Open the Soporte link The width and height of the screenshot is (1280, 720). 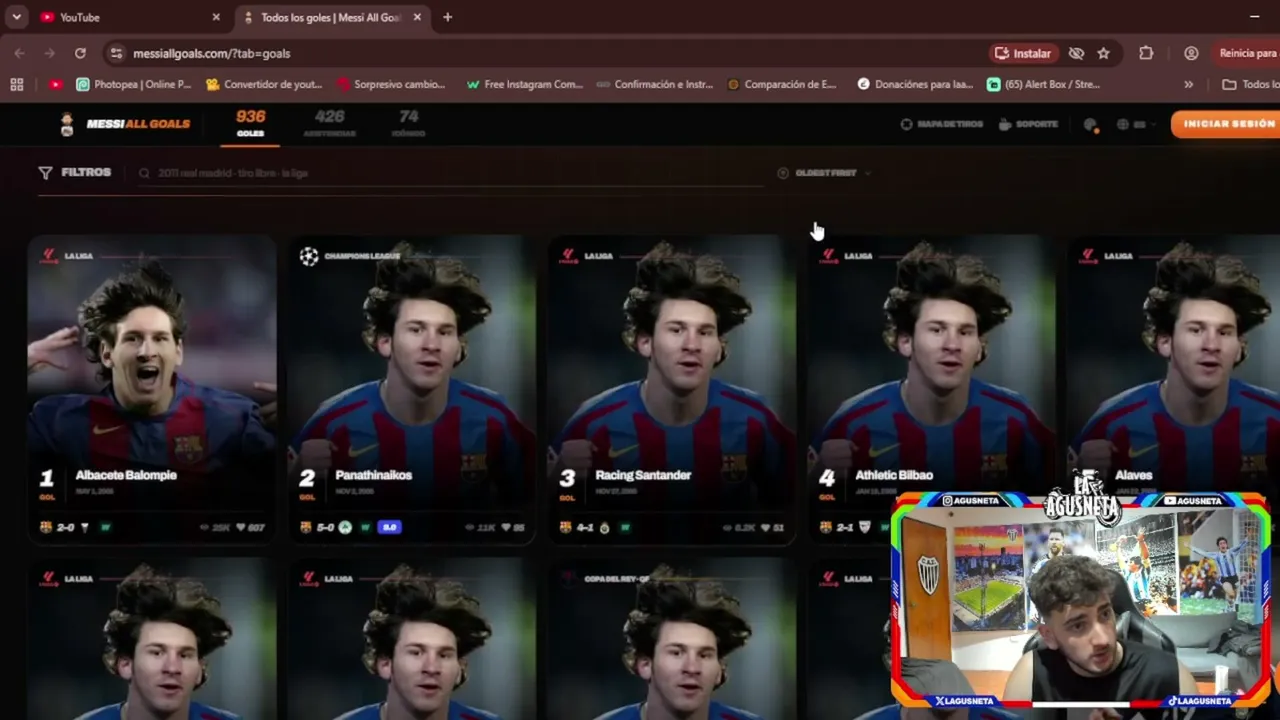point(1029,124)
